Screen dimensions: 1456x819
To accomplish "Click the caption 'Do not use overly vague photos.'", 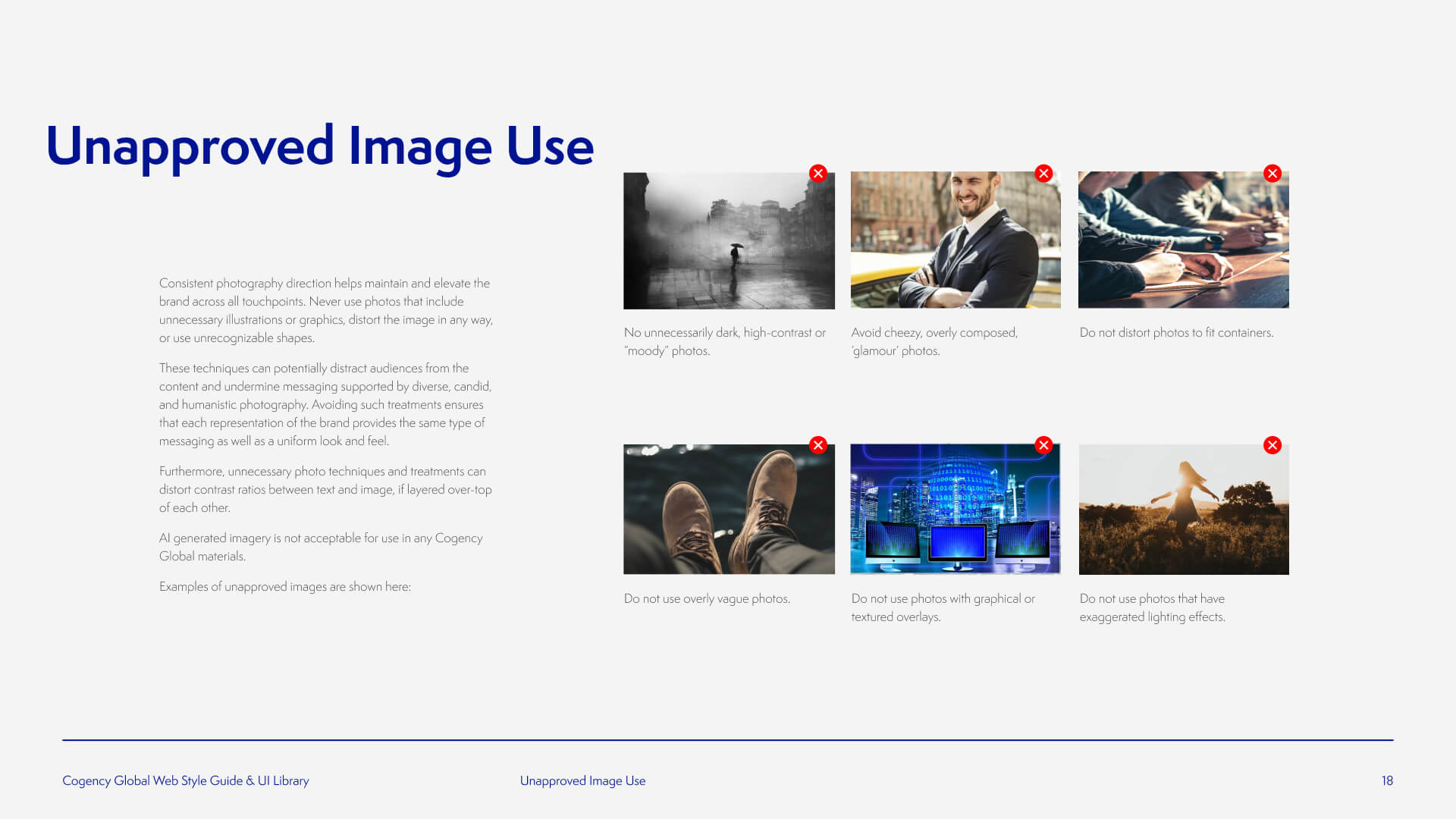I will click(707, 598).
